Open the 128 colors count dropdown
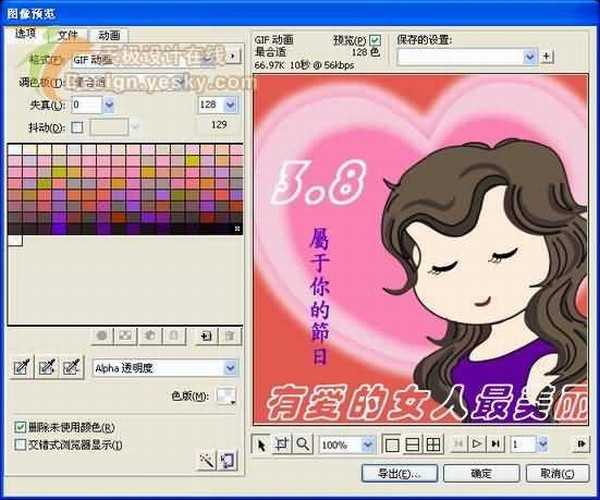This screenshot has height=500, width=600. tap(230, 104)
